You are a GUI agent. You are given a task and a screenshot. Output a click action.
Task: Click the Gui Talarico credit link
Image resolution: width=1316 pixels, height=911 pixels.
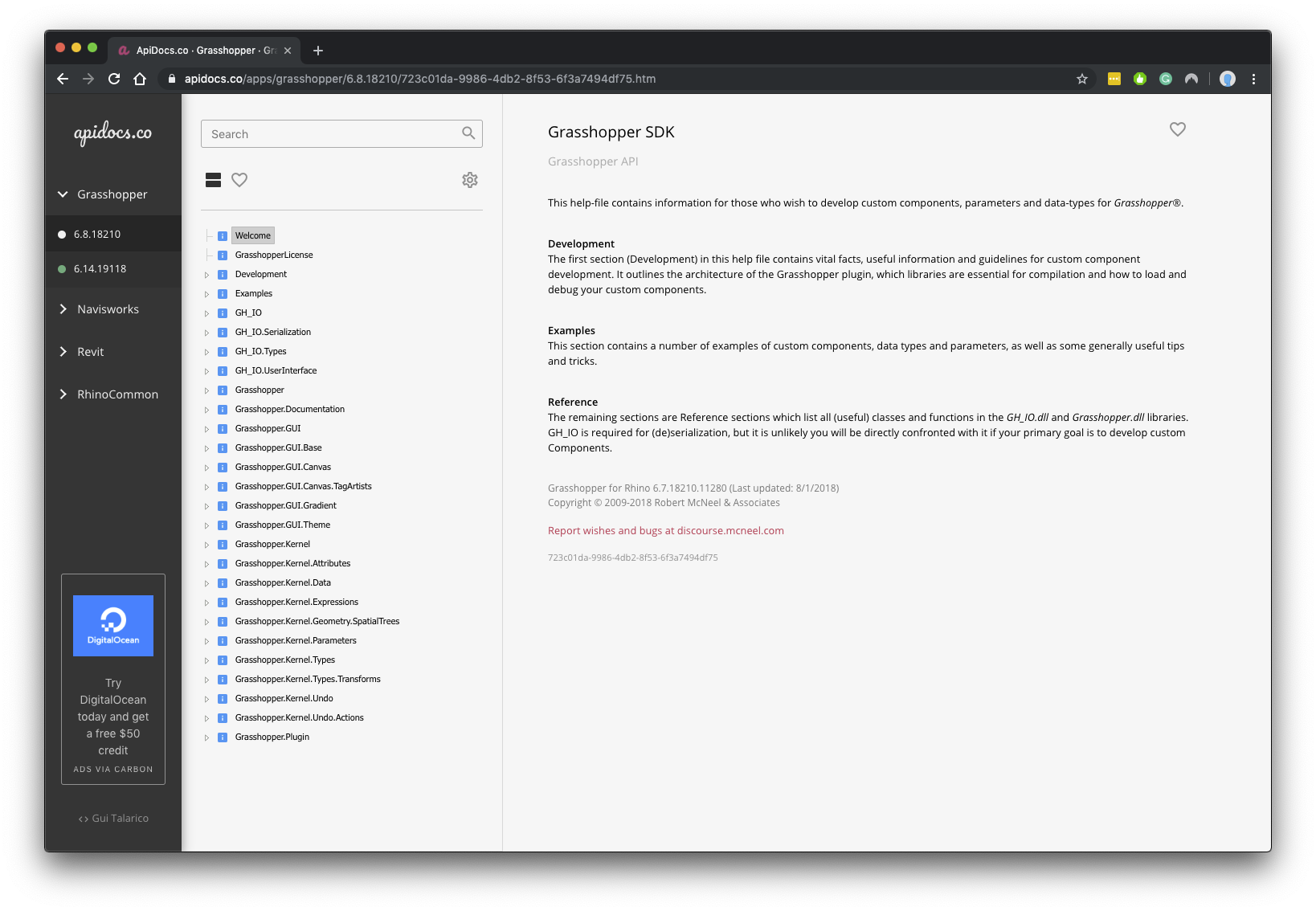[113, 818]
